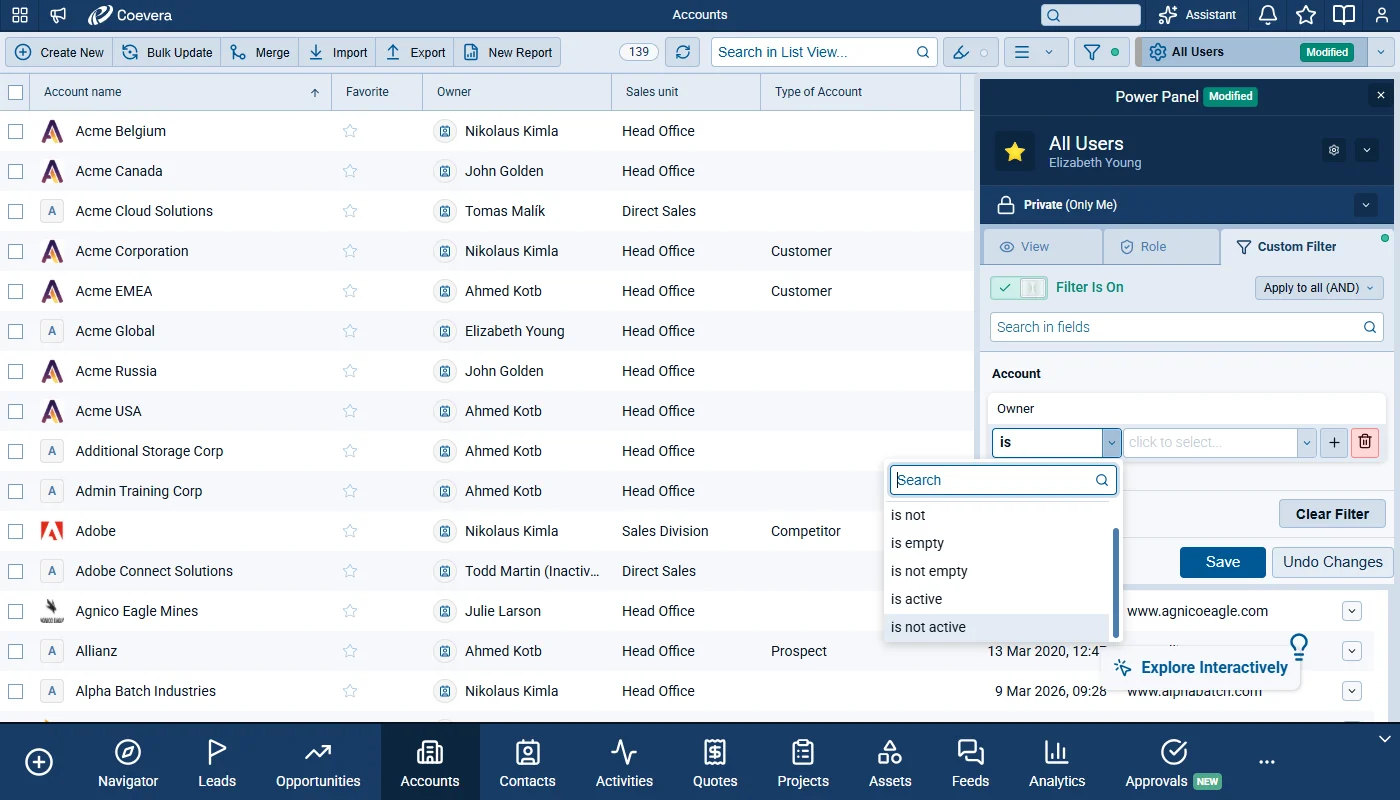Click Explore Interactively button
The width and height of the screenshot is (1400, 800).
(1201, 667)
